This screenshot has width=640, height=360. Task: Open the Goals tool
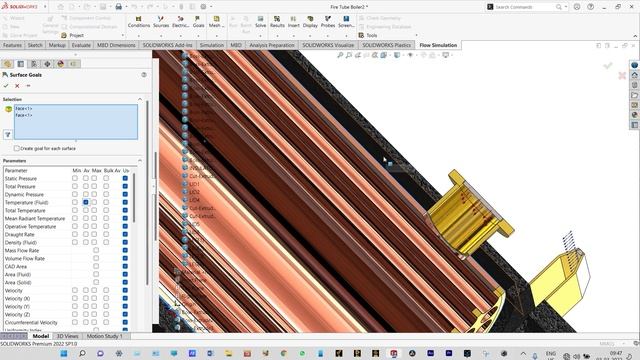198,22
